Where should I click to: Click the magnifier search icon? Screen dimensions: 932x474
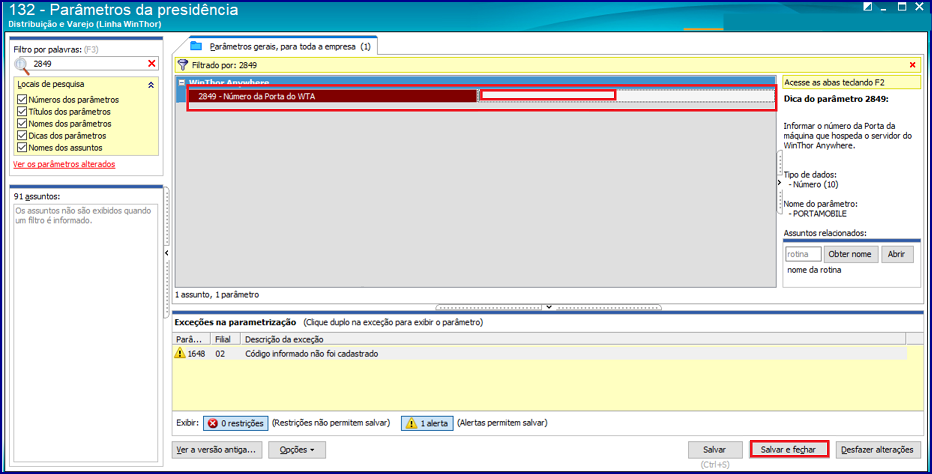[x=21, y=65]
